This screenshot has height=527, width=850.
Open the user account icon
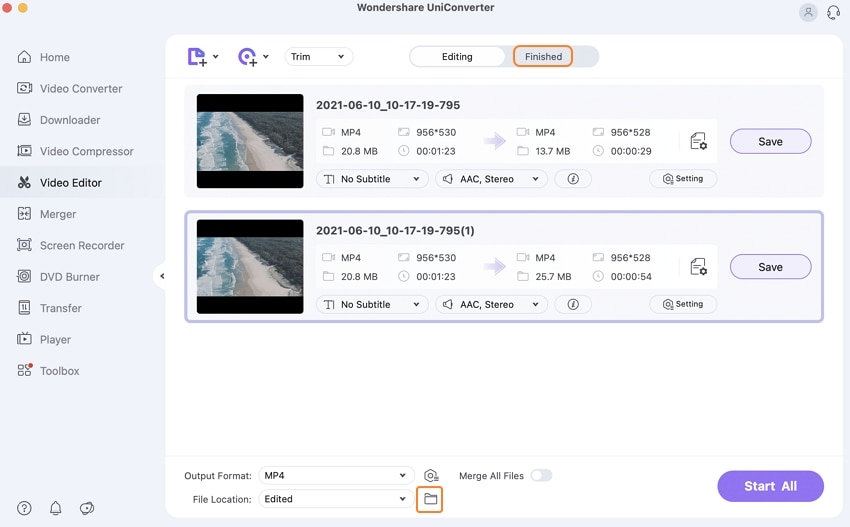(x=808, y=12)
